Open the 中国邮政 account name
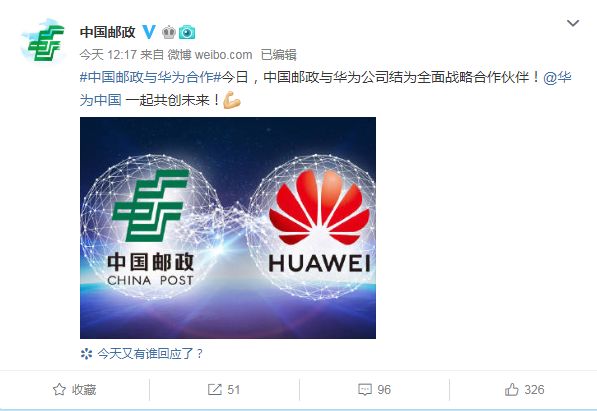This screenshot has height=411, width=597. point(108,32)
